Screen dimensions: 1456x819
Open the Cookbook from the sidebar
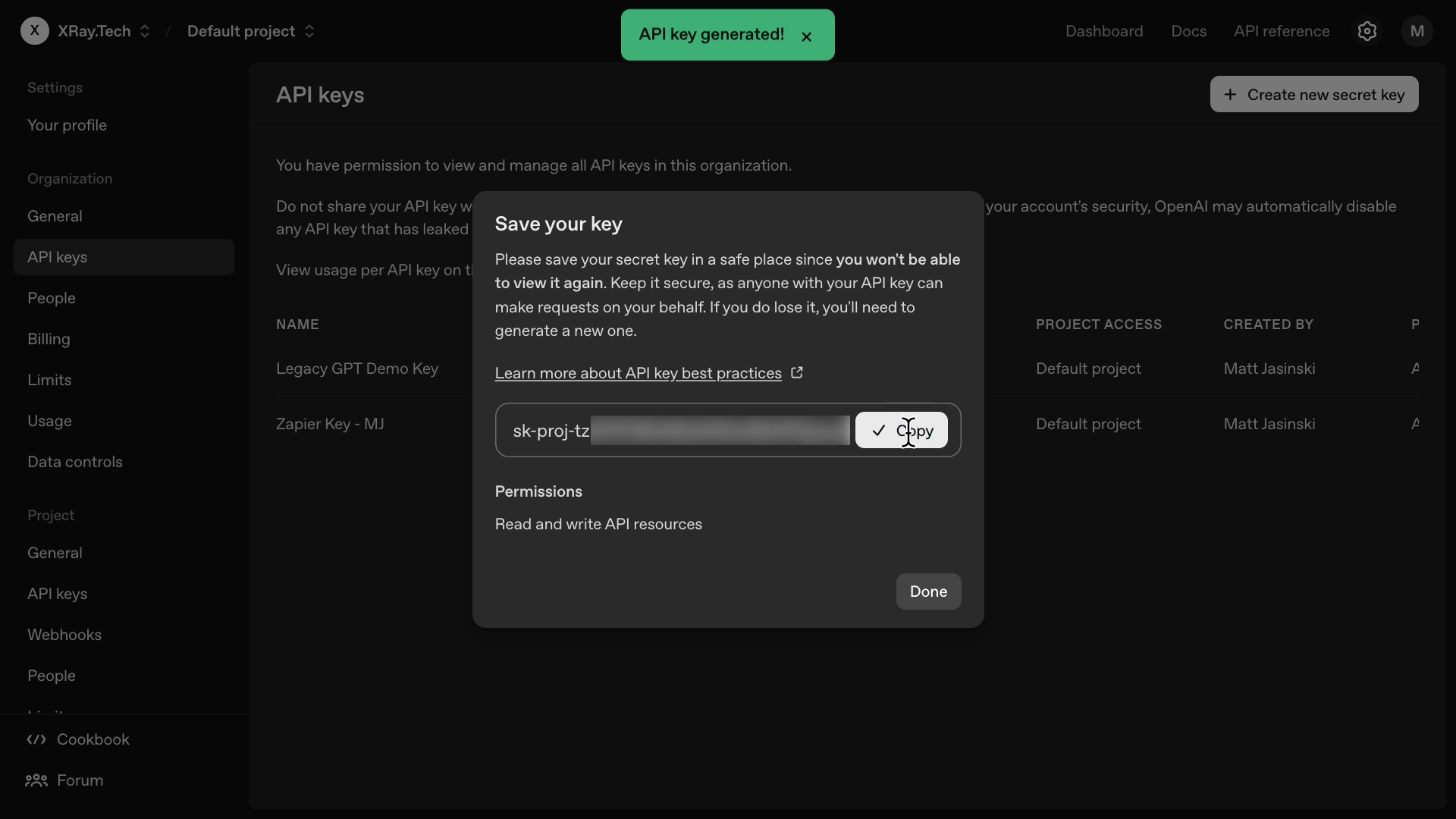93,739
